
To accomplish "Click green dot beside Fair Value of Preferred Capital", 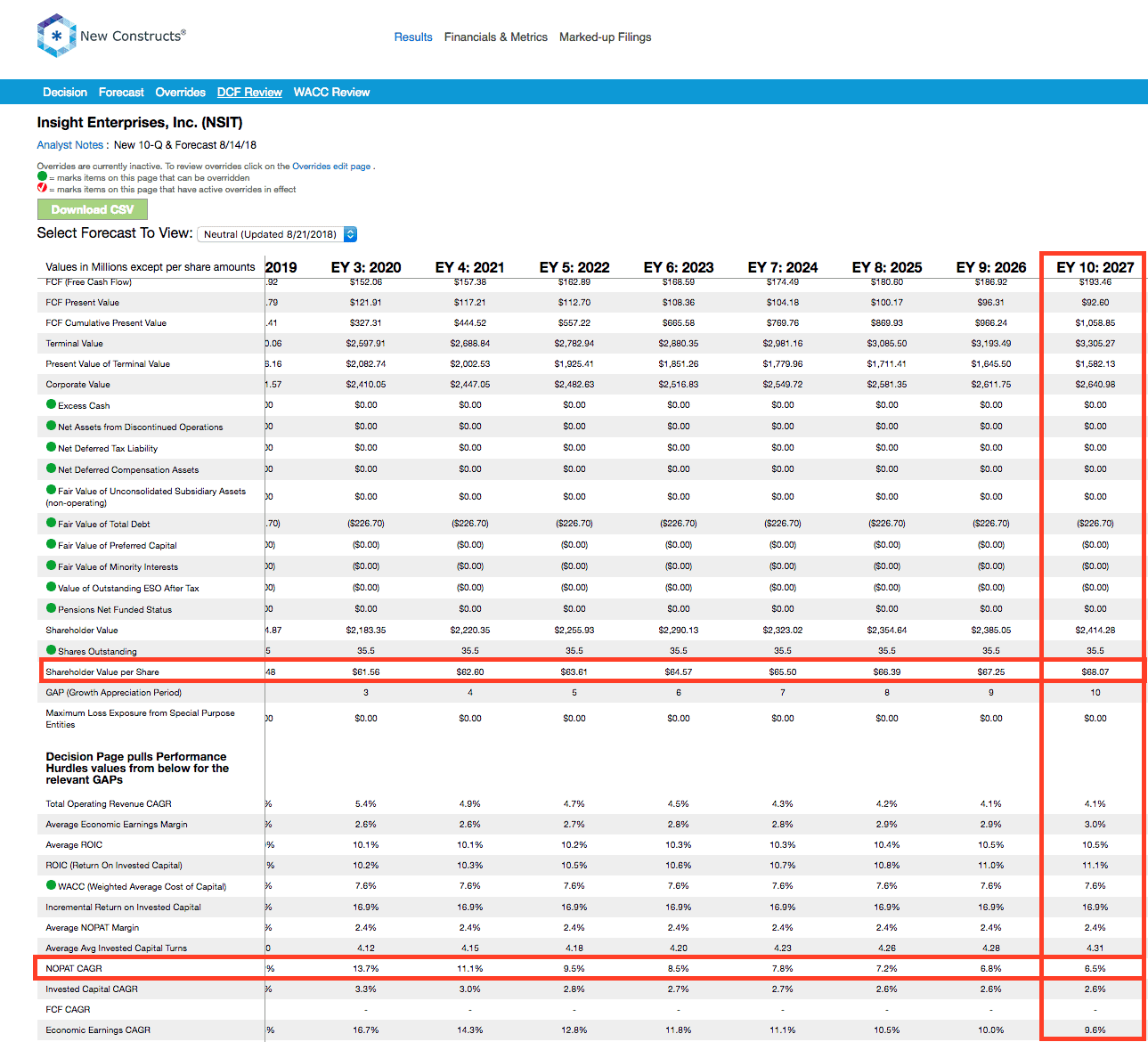I will tap(51, 544).
